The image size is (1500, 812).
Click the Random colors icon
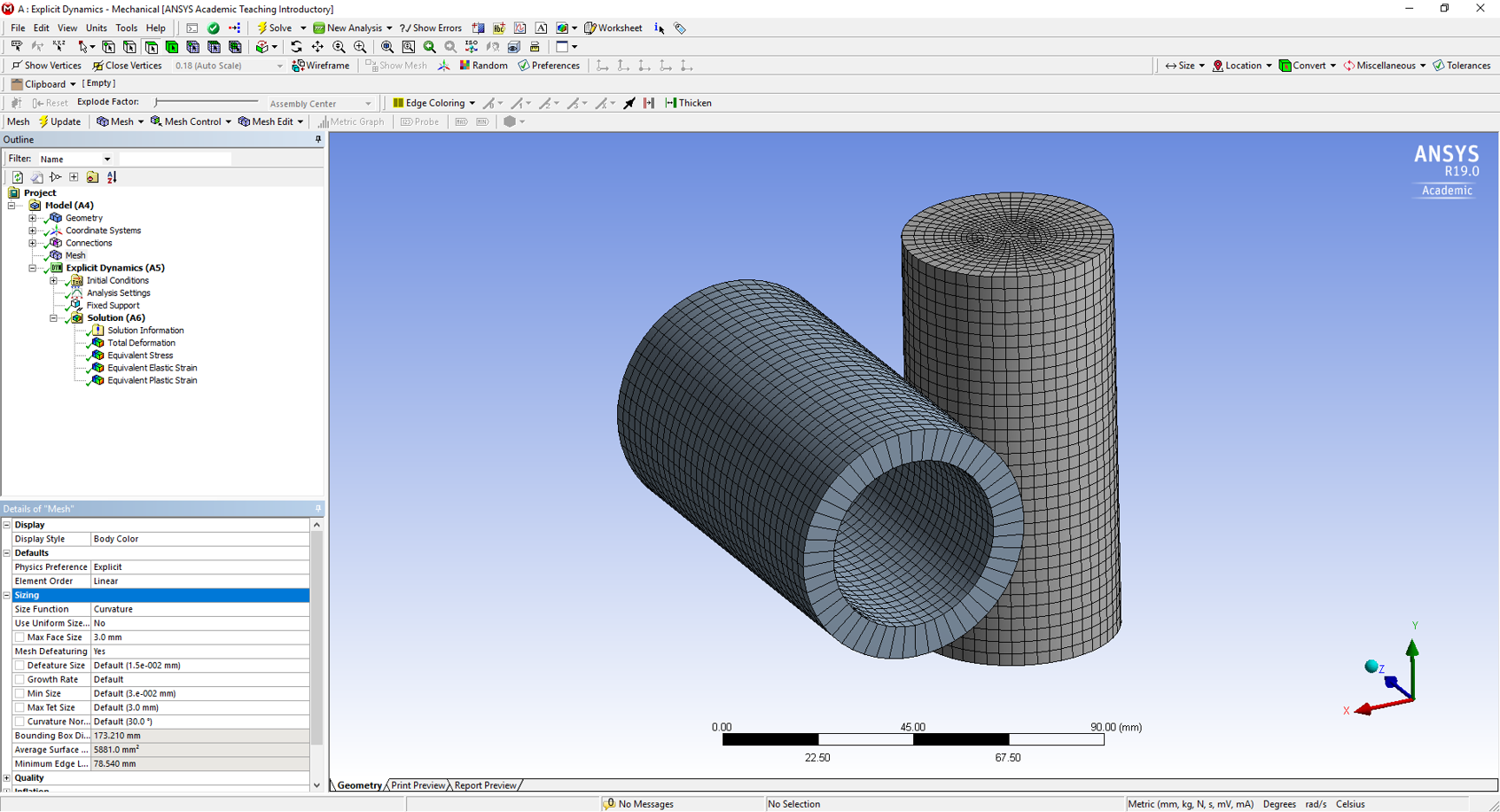483,66
